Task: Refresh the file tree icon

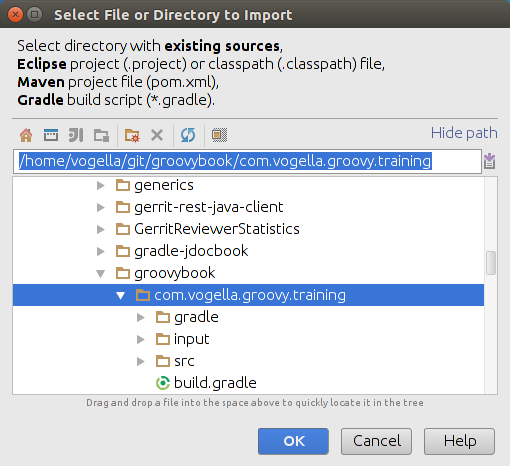Action: point(188,135)
